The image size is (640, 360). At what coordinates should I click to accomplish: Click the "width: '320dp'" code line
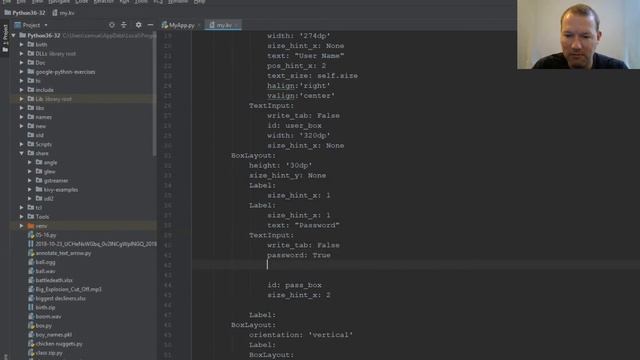[299, 136]
